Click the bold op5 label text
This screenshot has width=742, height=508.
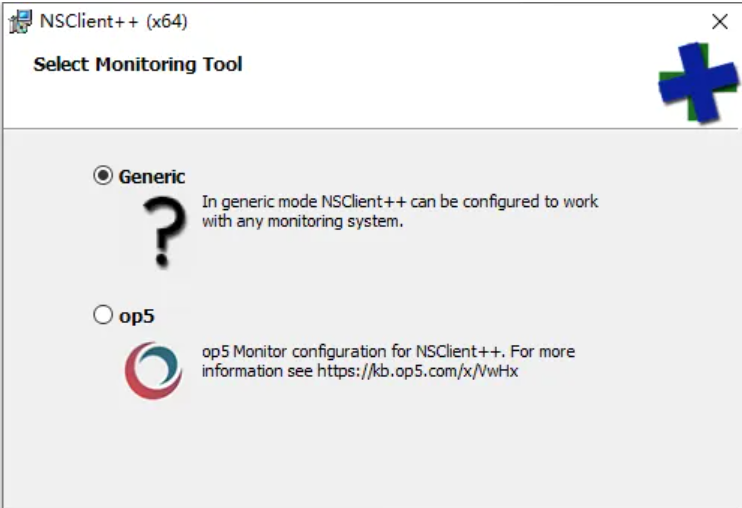[137, 316]
